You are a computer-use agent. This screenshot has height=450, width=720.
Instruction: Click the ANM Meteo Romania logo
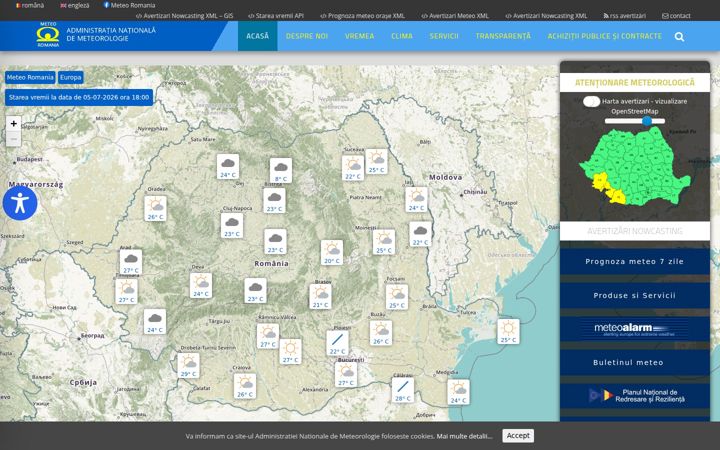[x=48, y=35]
